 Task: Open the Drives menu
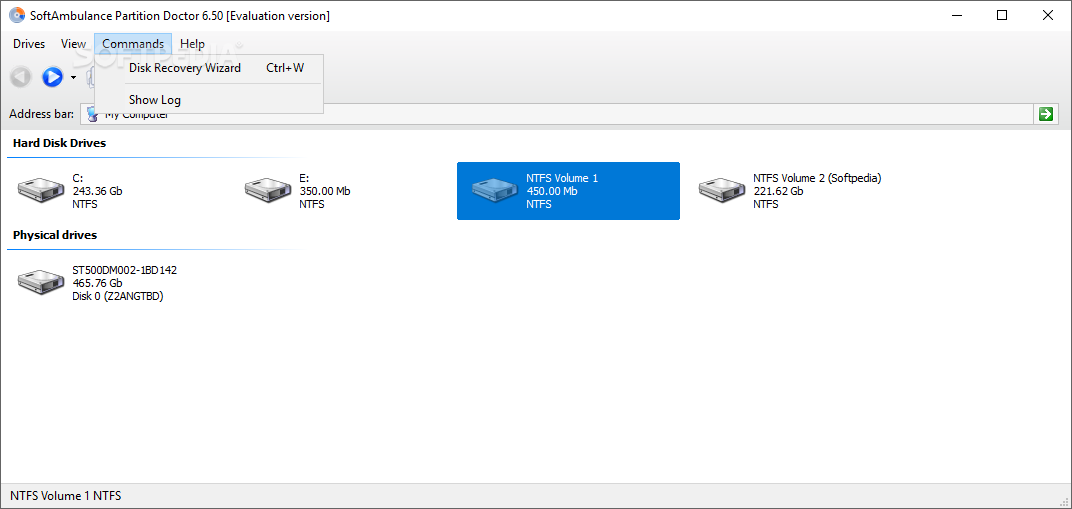[29, 44]
